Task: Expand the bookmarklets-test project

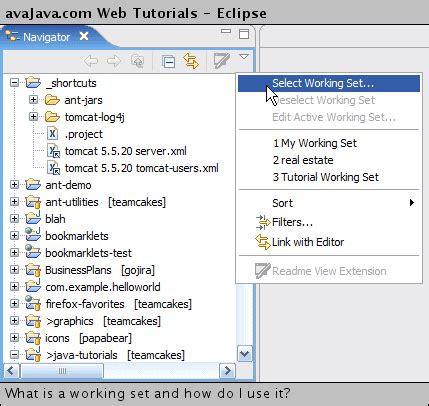Action: (14, 252)
